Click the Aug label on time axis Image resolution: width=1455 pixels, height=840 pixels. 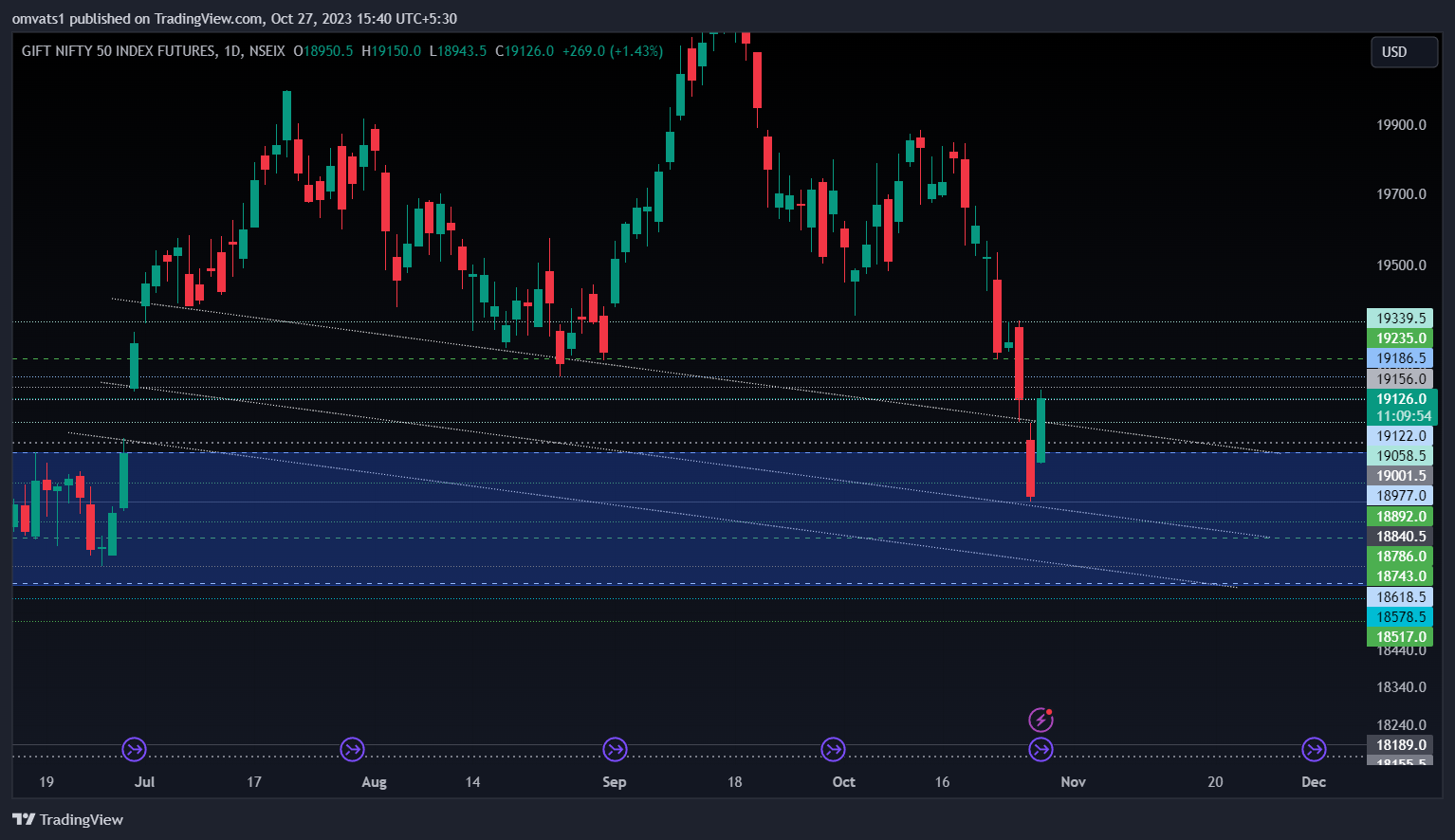tap(375, 782)
